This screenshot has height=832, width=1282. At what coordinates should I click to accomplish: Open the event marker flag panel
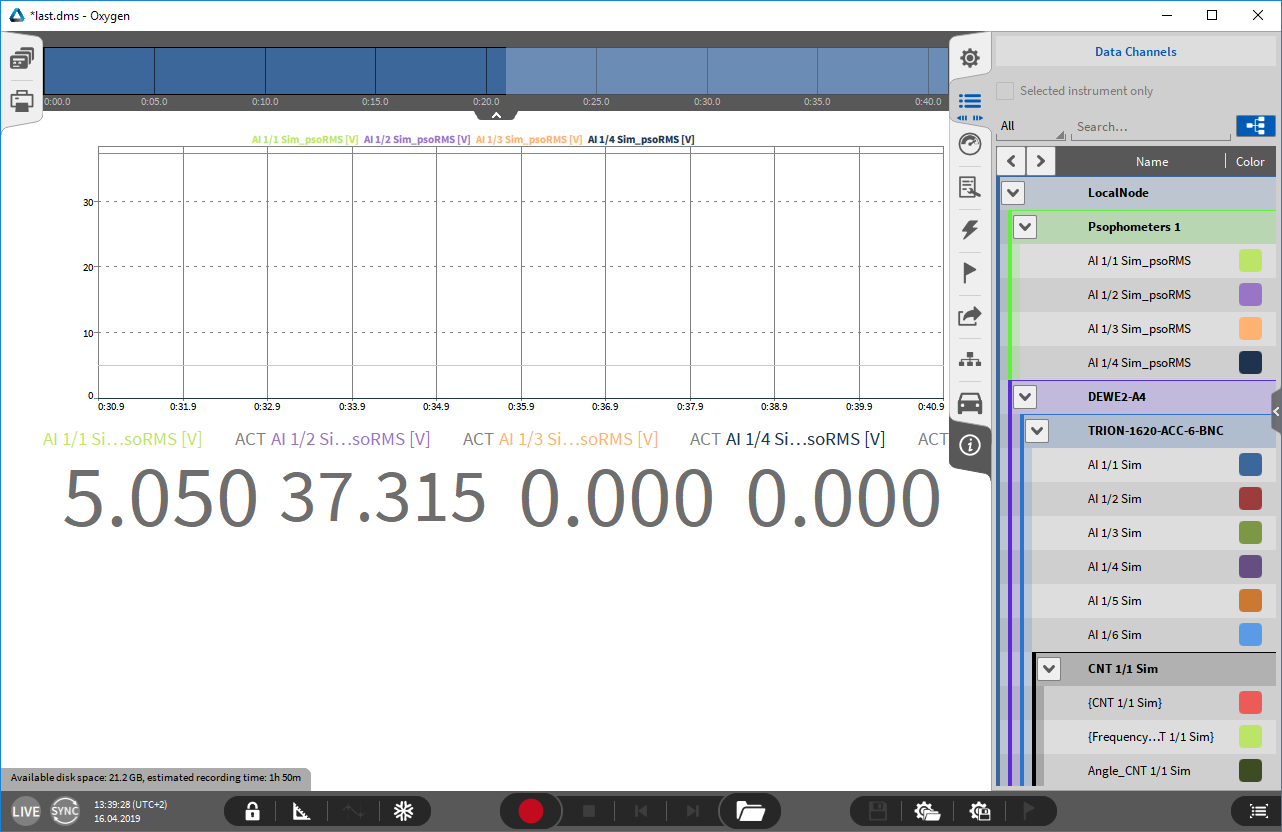tap(969, 273)
